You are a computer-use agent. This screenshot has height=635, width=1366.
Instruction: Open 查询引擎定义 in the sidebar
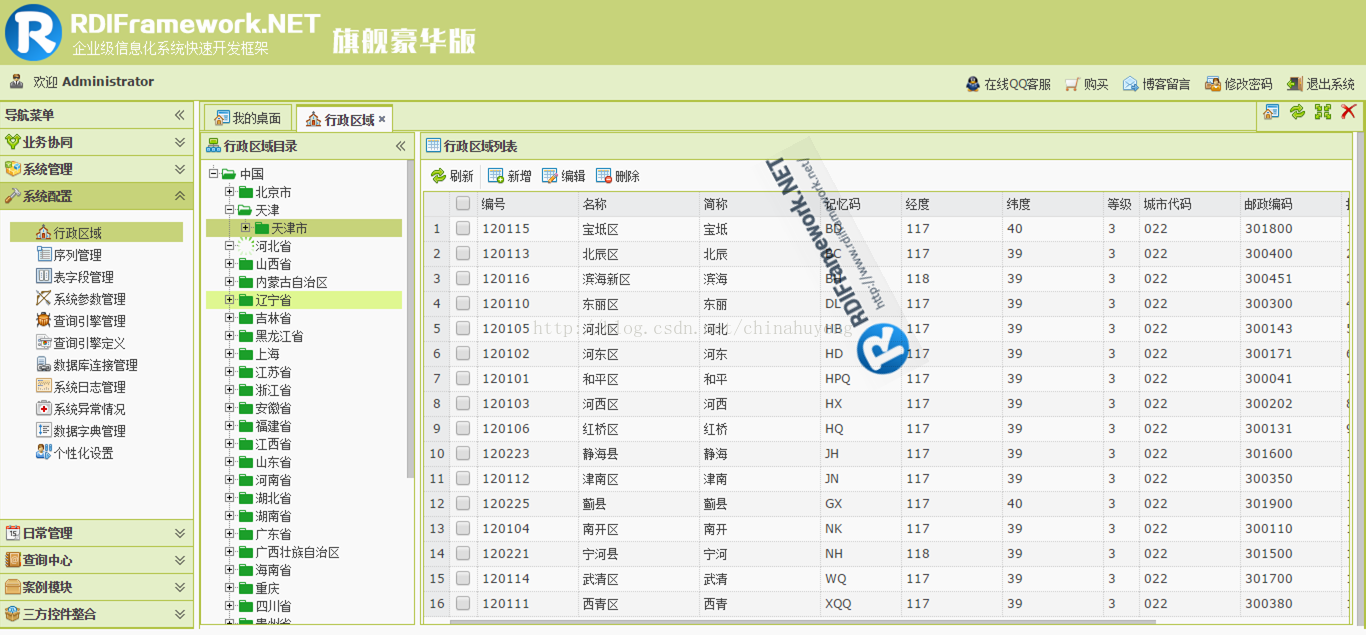[81, 343]
